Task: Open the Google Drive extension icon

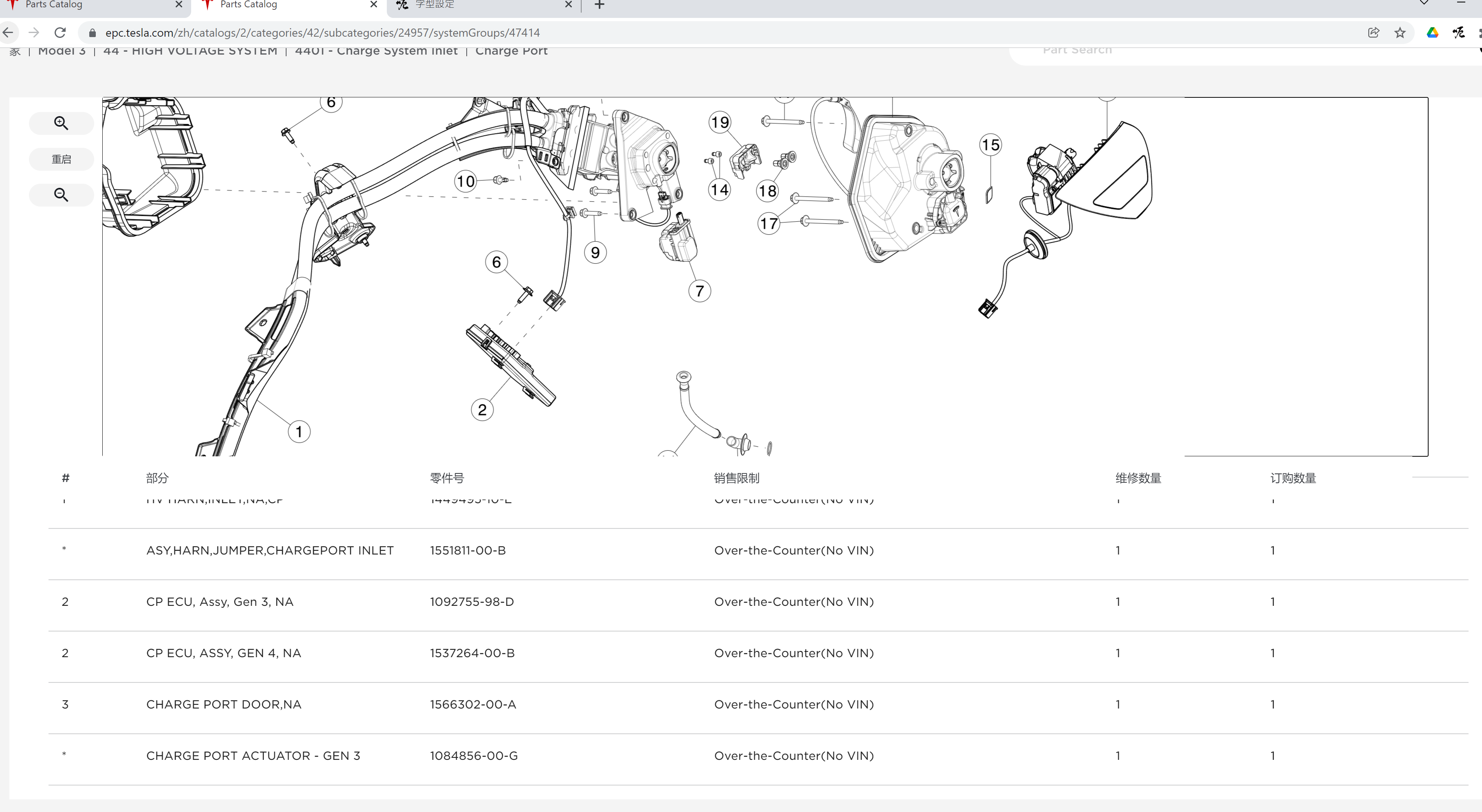Action: coord(1432,33)
